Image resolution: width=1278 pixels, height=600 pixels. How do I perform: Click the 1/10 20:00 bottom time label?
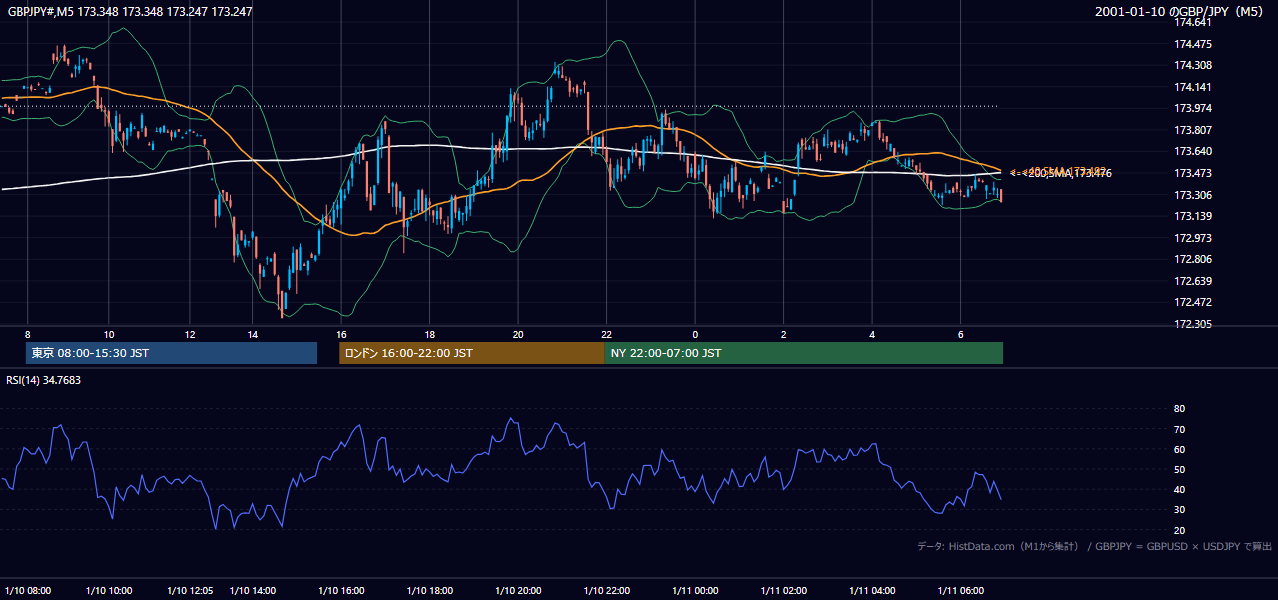518,591
